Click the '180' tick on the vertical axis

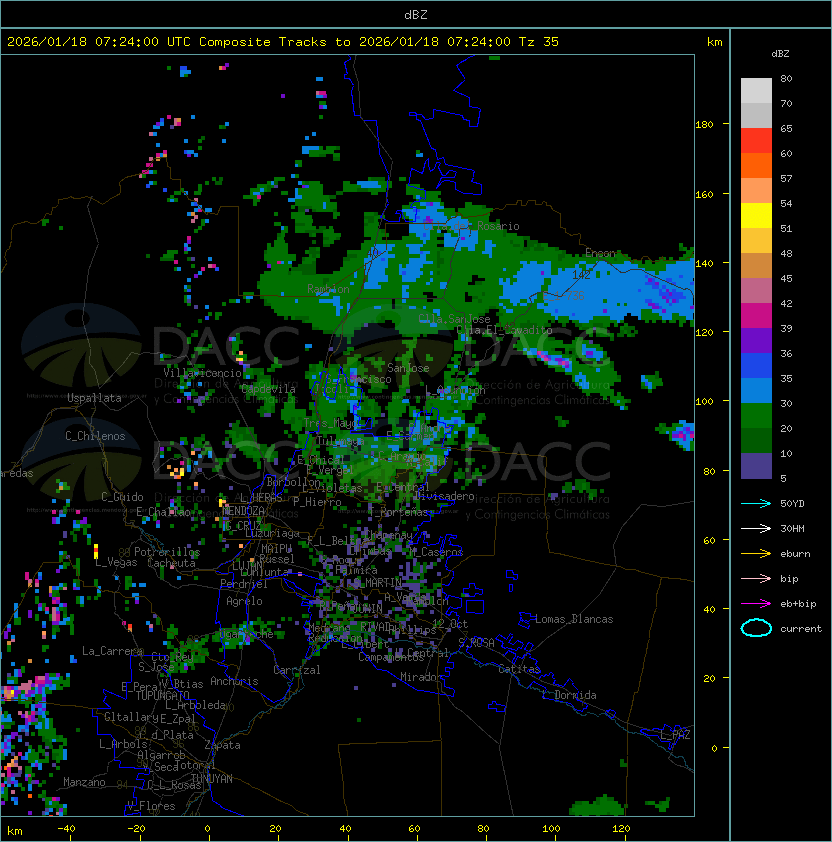click(704, 124)
